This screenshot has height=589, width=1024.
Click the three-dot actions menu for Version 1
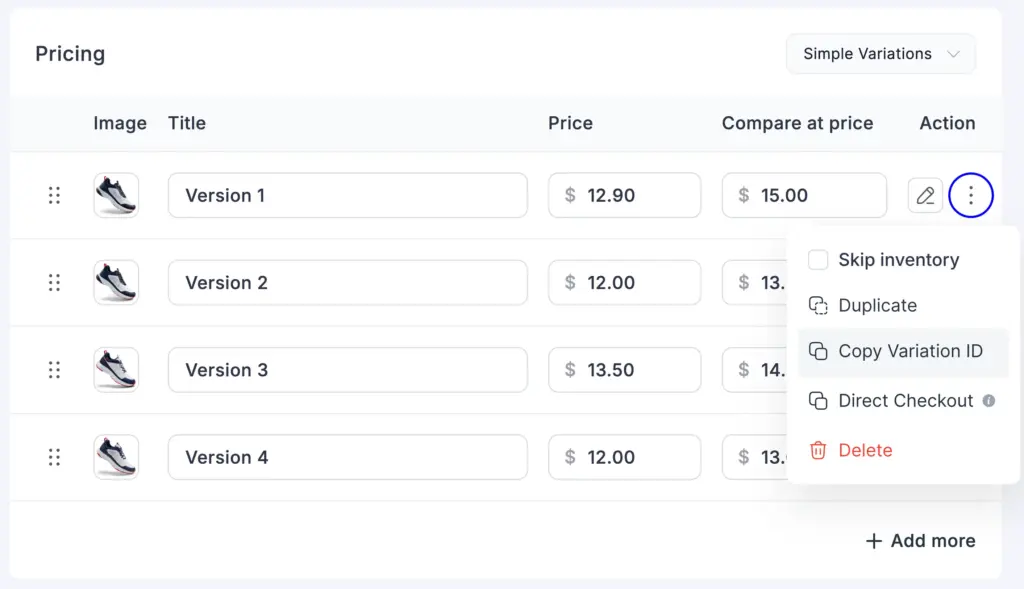[x=970, y=195]
